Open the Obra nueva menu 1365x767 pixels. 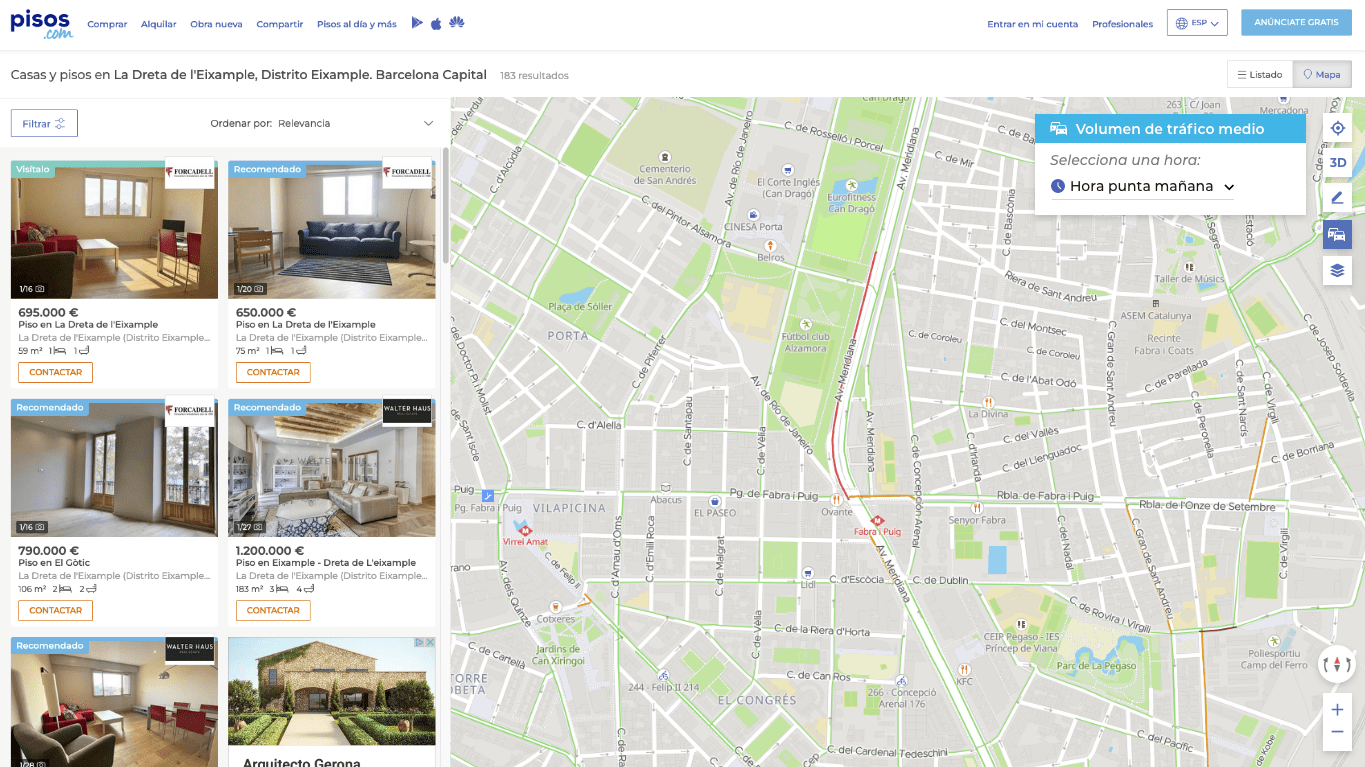216,24
